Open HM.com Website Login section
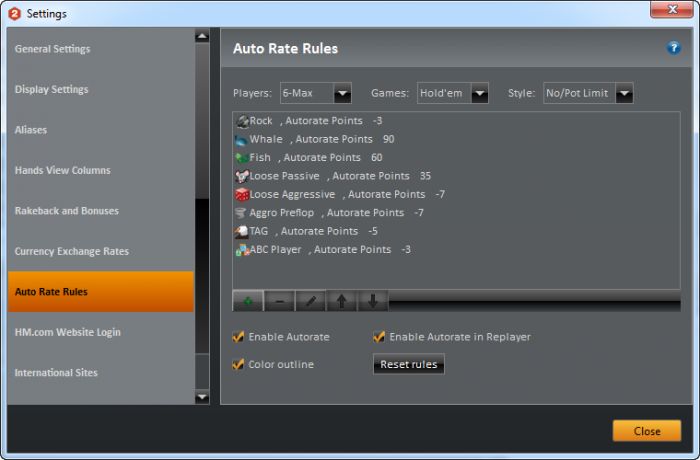The height and width of the screenshot is (460, 700). (x=101, y=332)
